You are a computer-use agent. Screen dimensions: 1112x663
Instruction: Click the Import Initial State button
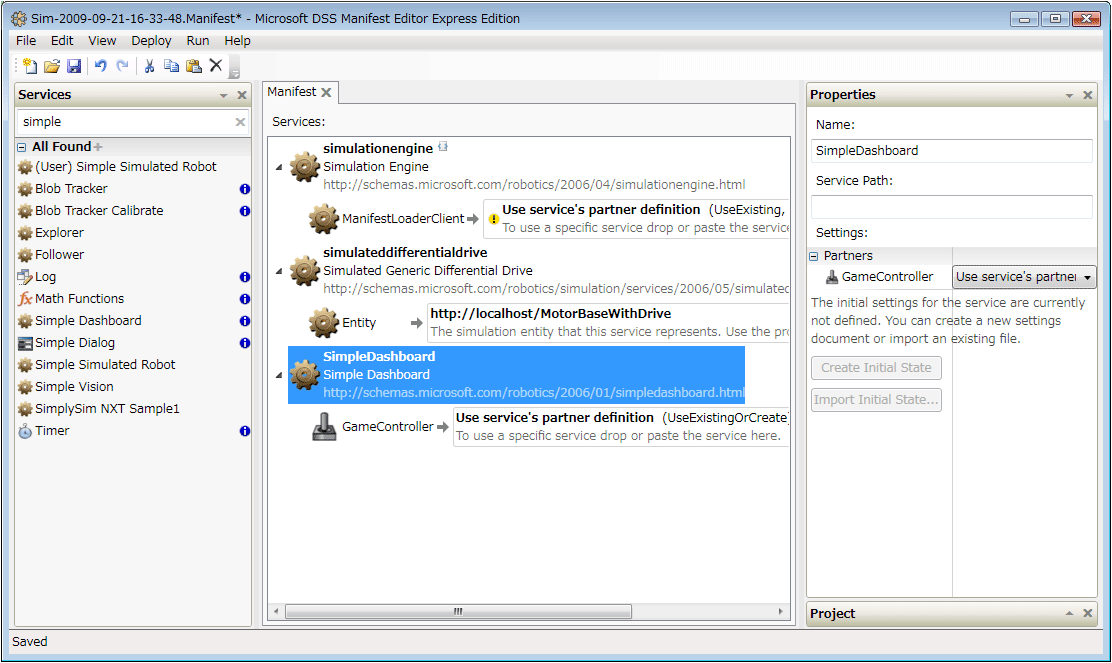[x=876, y=400]
